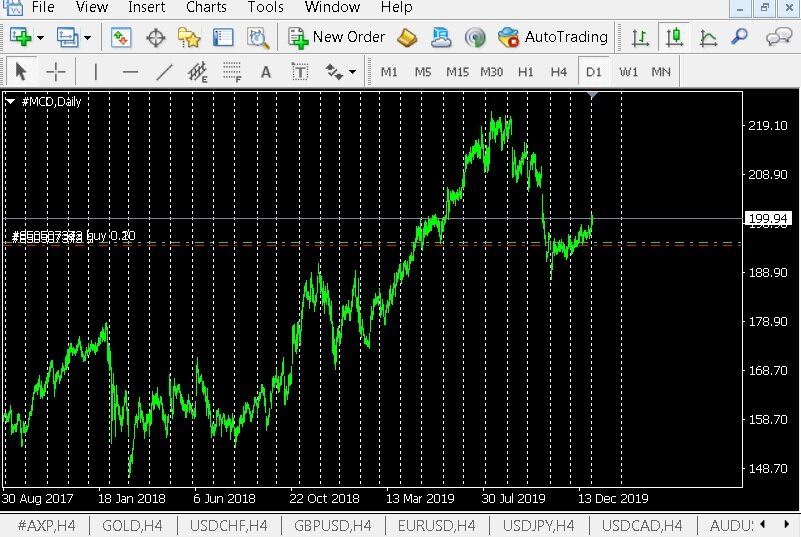Switch to GOLD,H4 chart tab
Viewport: 801px width, 537px height.
pos(132,525)
